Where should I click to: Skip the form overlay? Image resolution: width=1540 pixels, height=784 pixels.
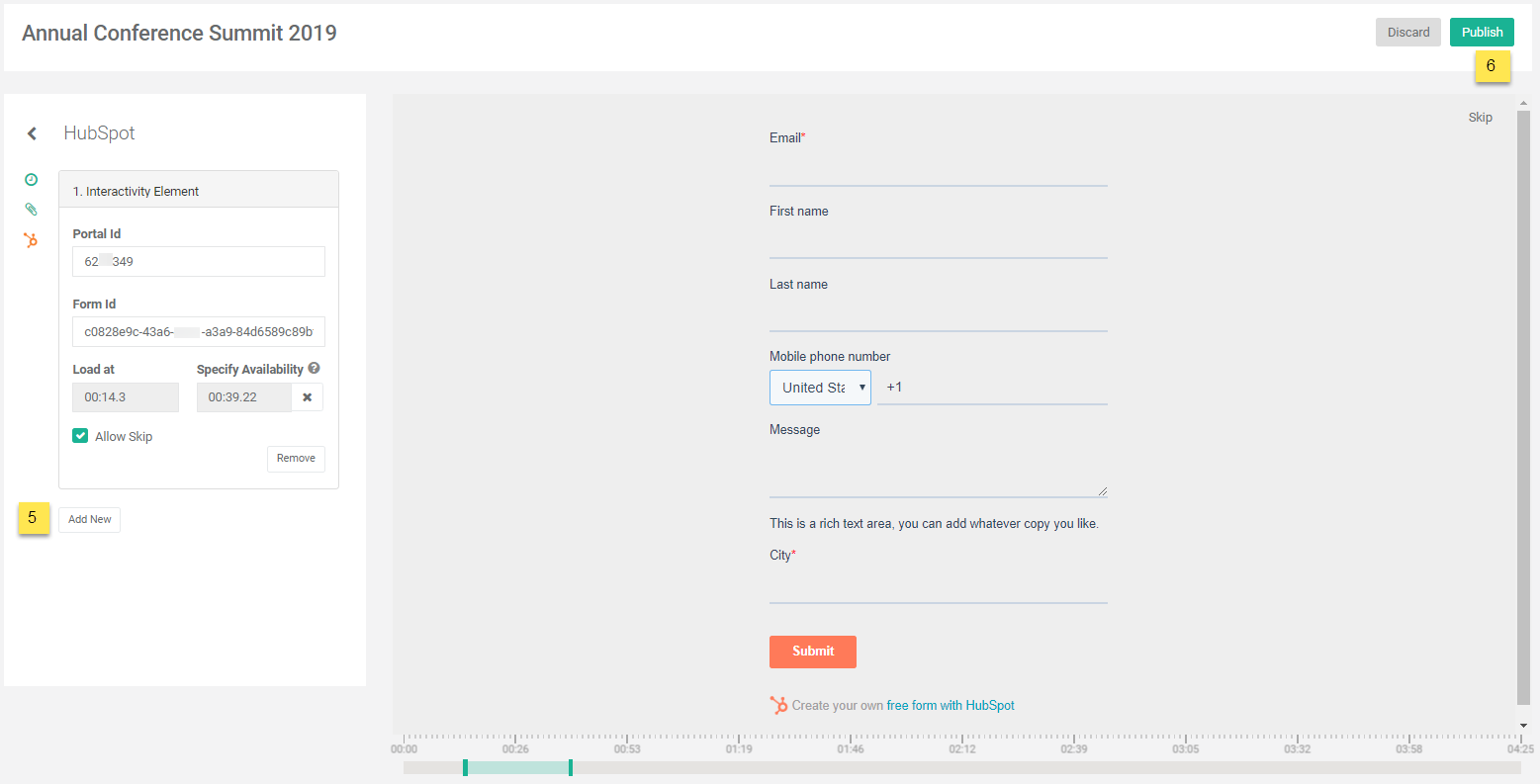coord(1480,118)
